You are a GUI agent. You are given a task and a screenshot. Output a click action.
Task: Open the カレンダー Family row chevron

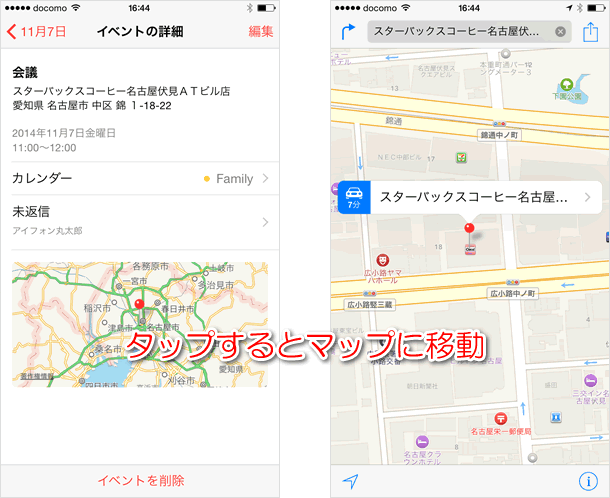[x=265, y=179]
